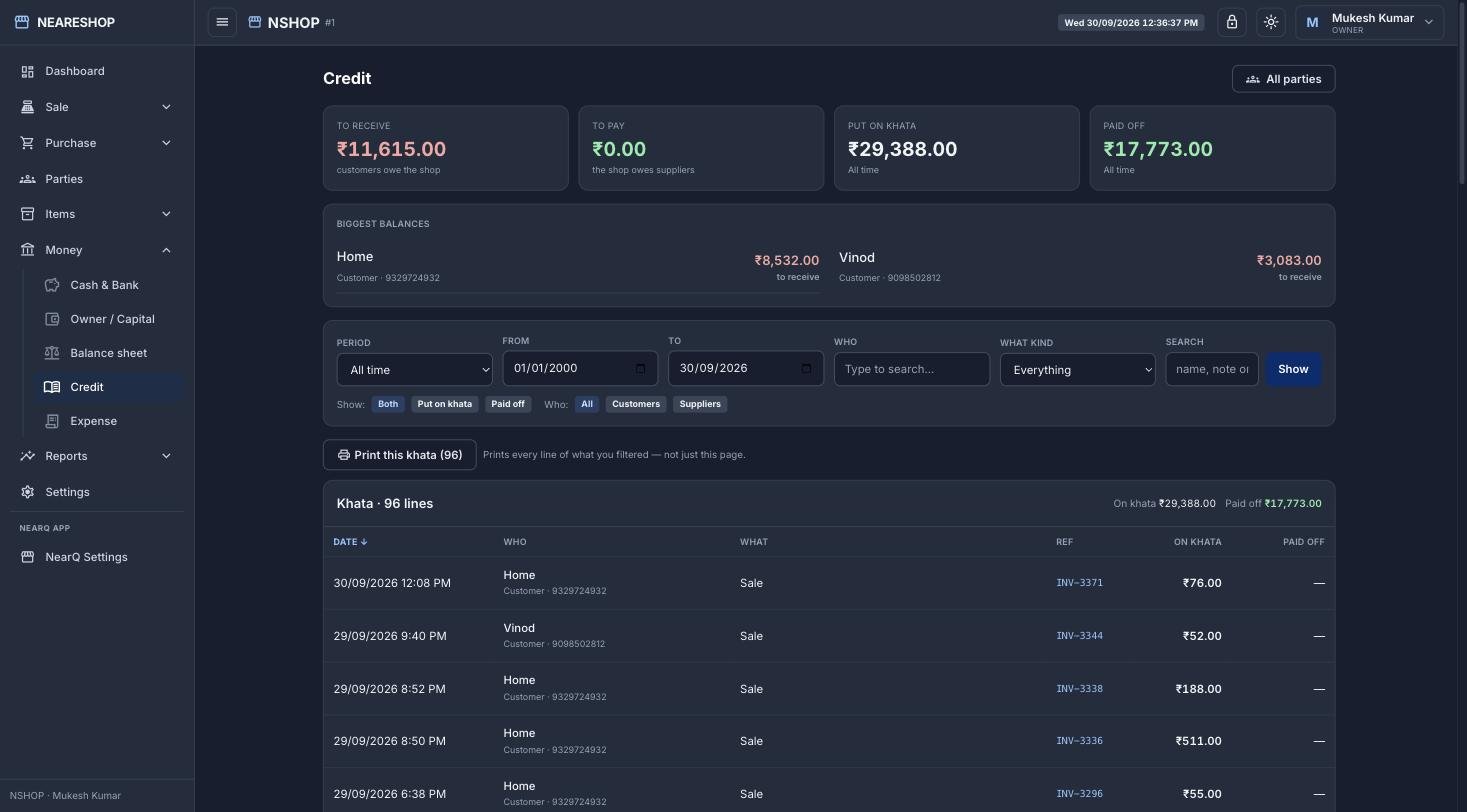This screenshot has height=812, width=1467.
Task: Switch theme with the sun icon
Action: click(1271, 22)
